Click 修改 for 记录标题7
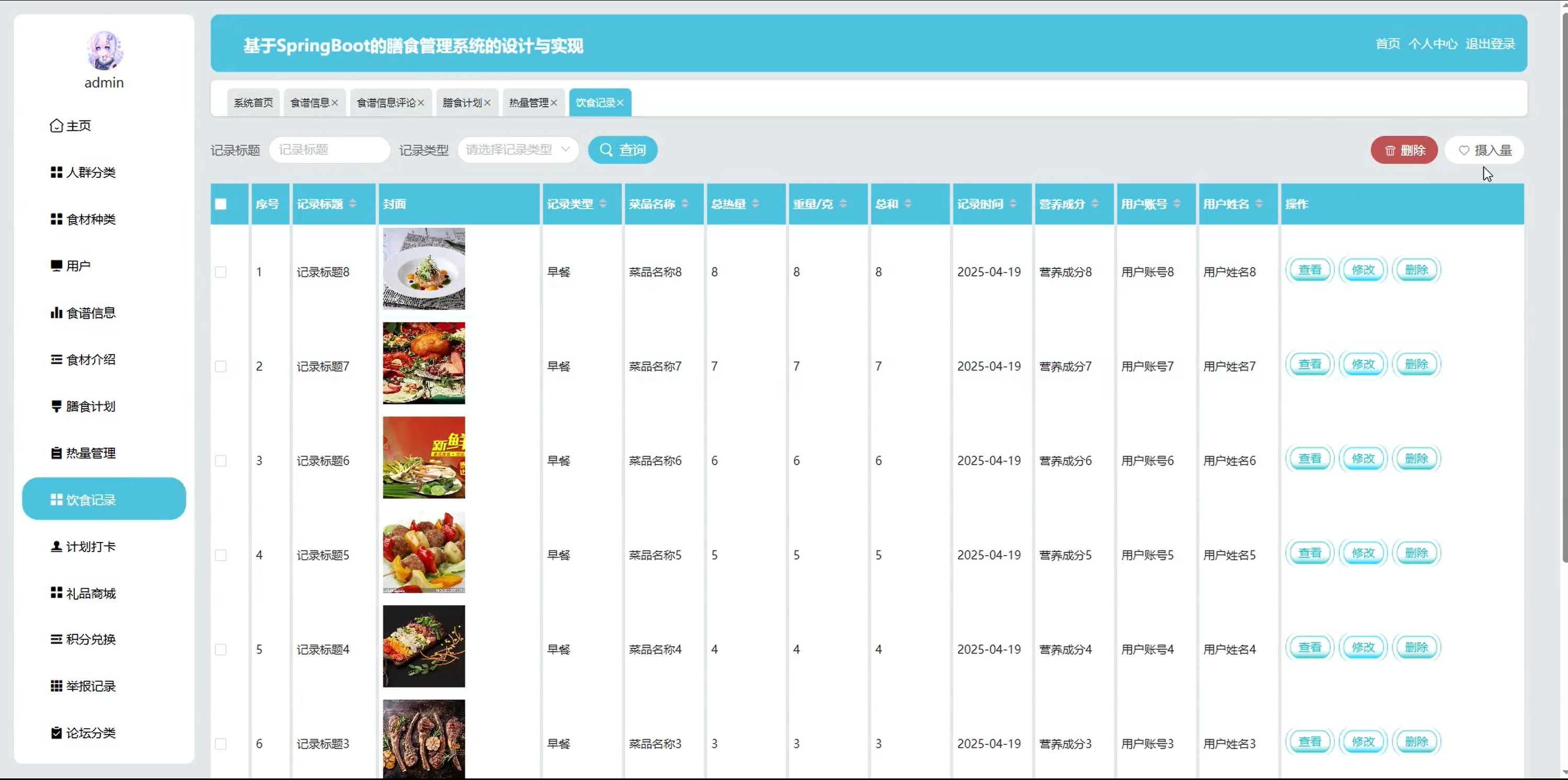Screen dimensions: 1568x780 (x=1364, y=364)
